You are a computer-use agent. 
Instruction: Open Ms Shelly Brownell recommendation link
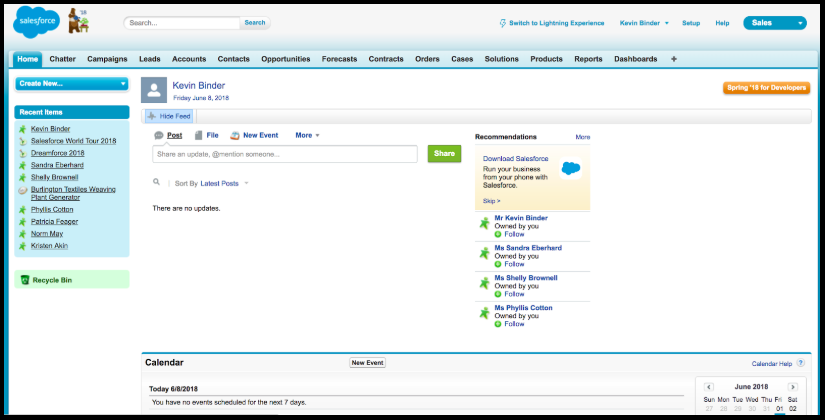point(526,278)
